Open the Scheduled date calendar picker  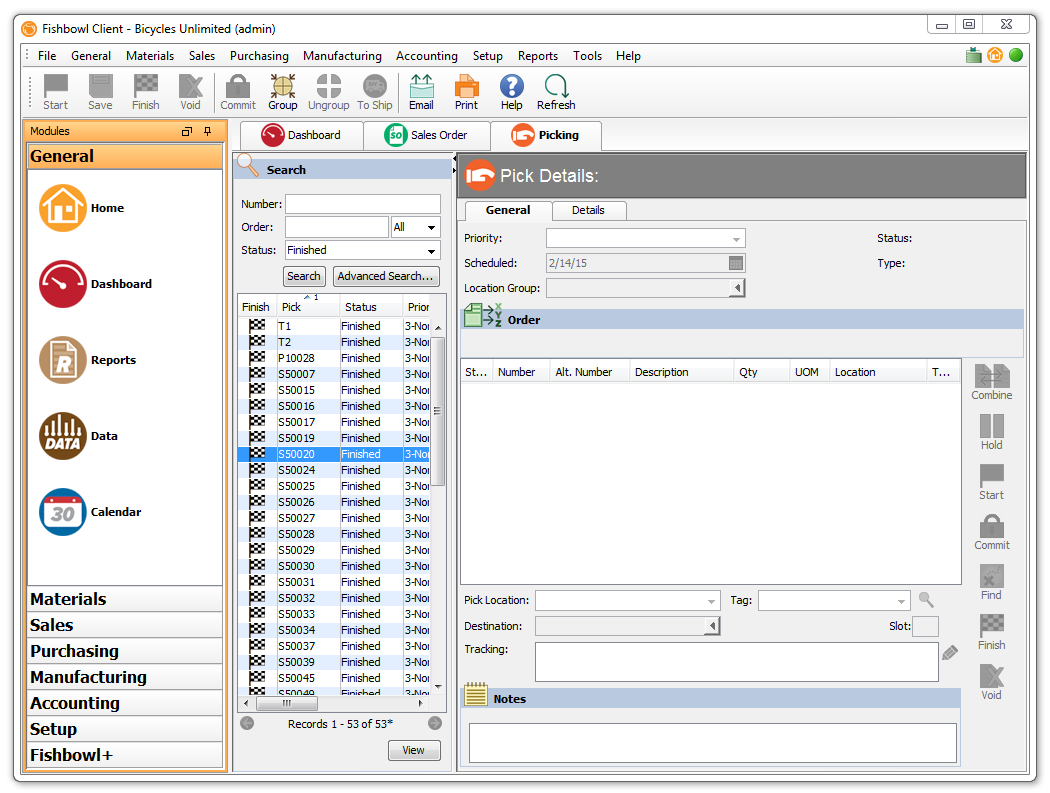click(736, 263)
